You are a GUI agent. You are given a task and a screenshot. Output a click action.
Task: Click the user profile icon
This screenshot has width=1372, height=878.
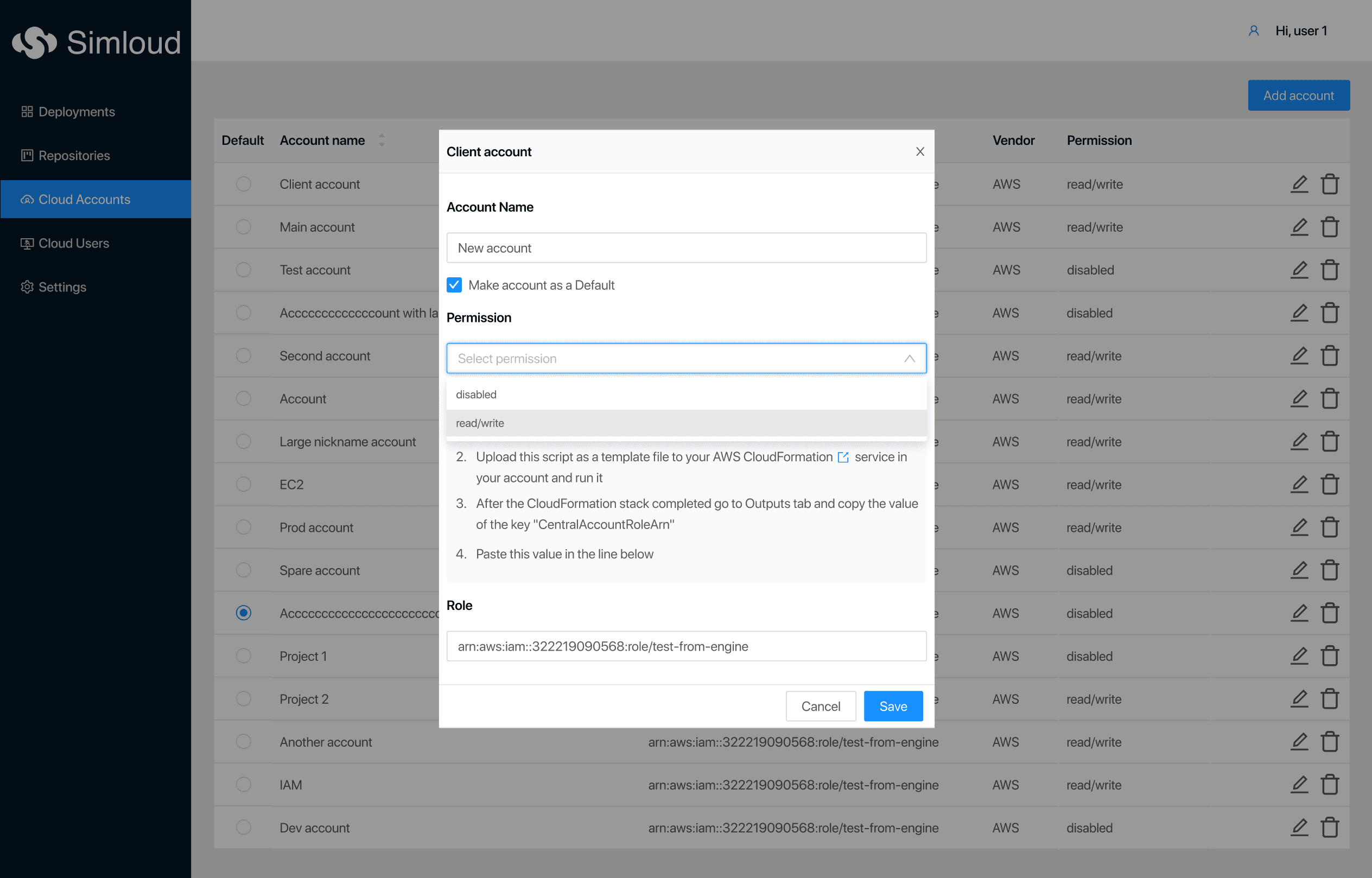1253,31
